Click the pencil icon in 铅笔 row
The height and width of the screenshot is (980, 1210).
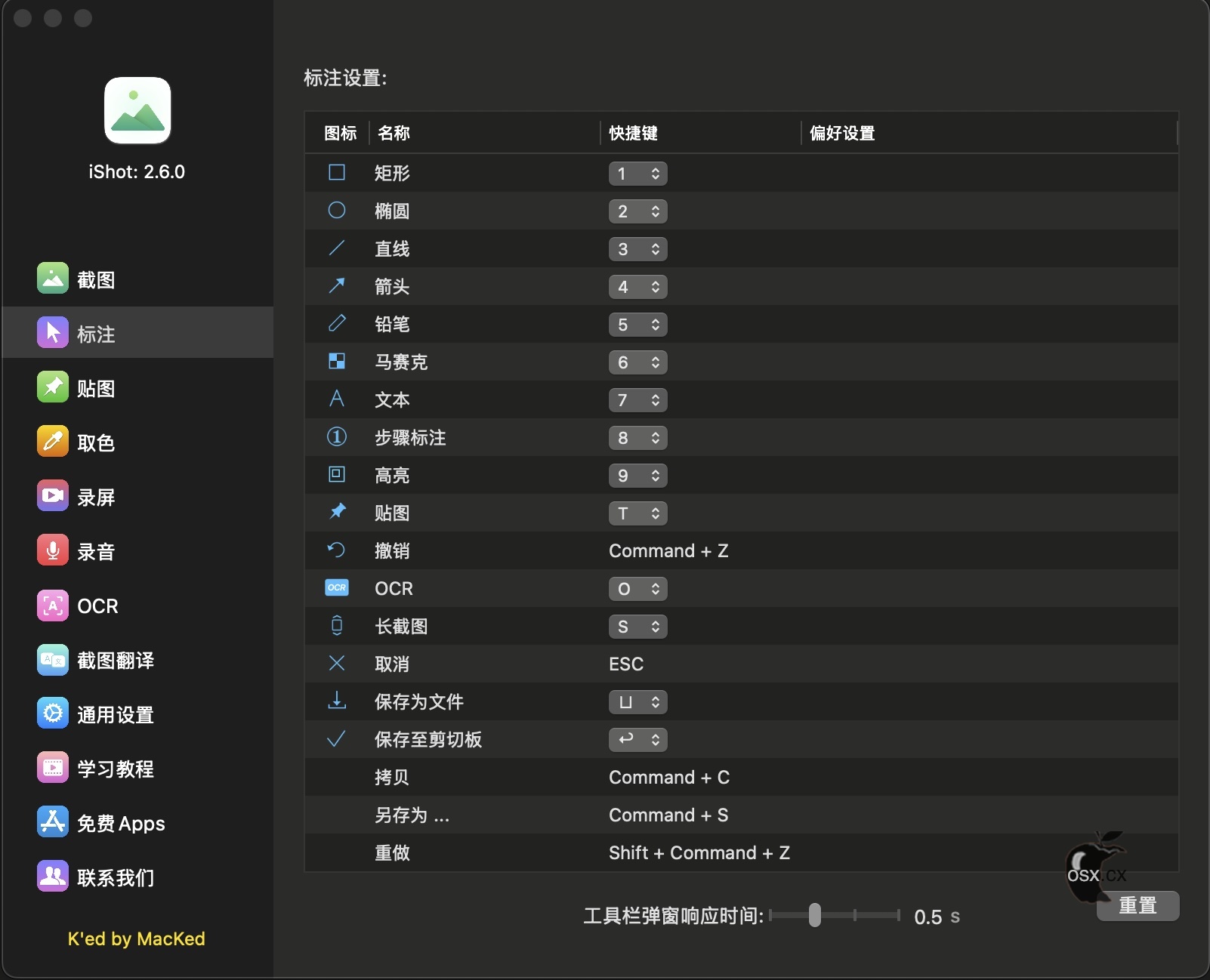point(337,324)
